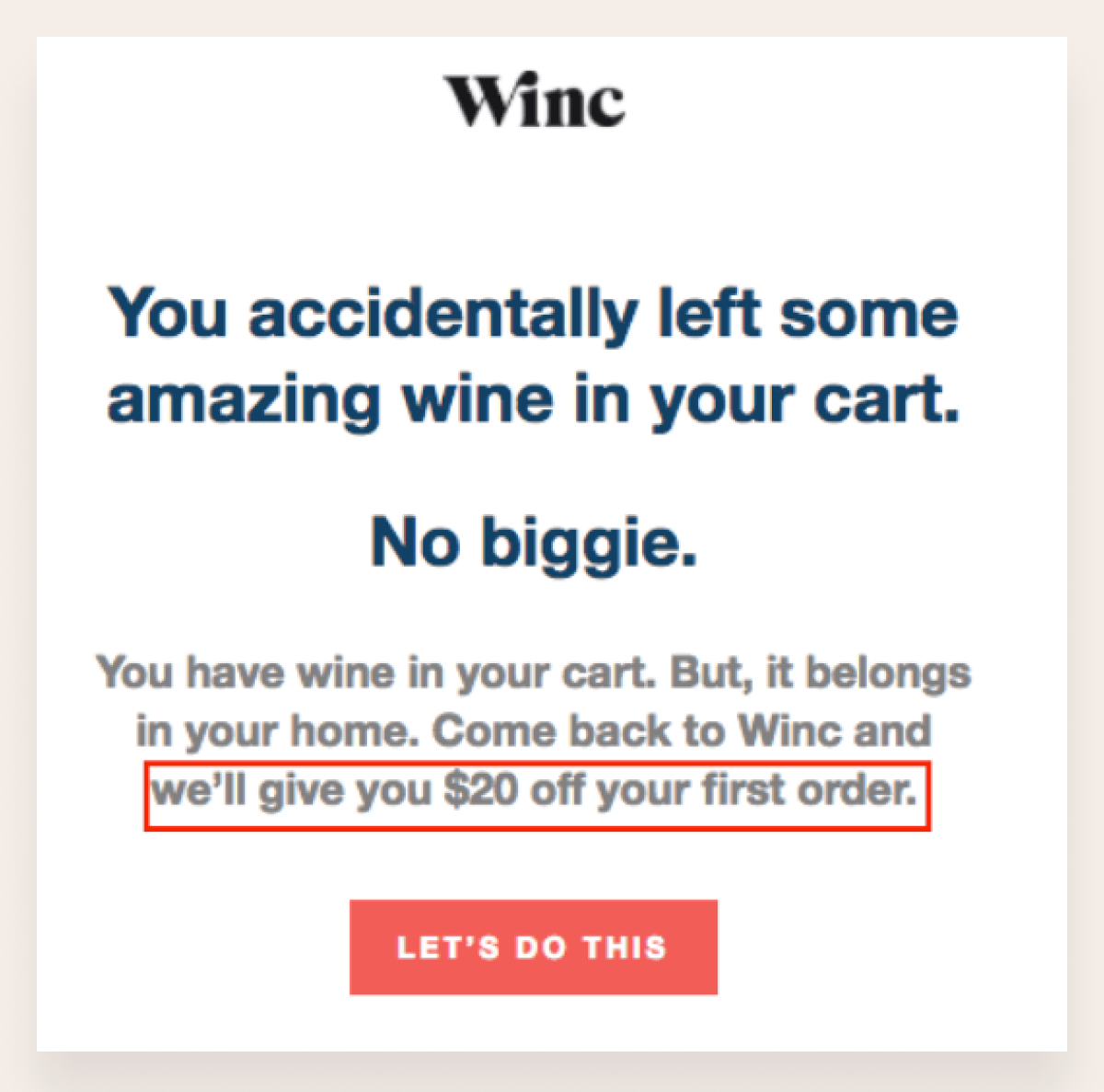
Task: Click the "Come back to Winc and" line
Action: tap(681, 731)
